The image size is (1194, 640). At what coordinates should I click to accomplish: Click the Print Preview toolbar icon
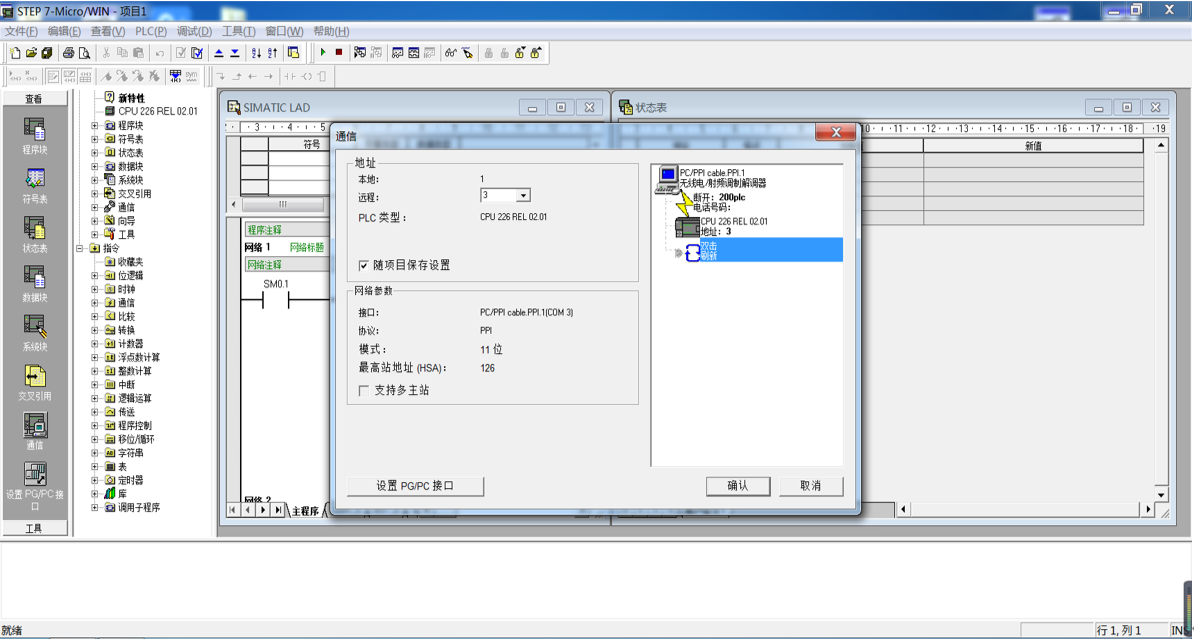[x=85, y=53]
